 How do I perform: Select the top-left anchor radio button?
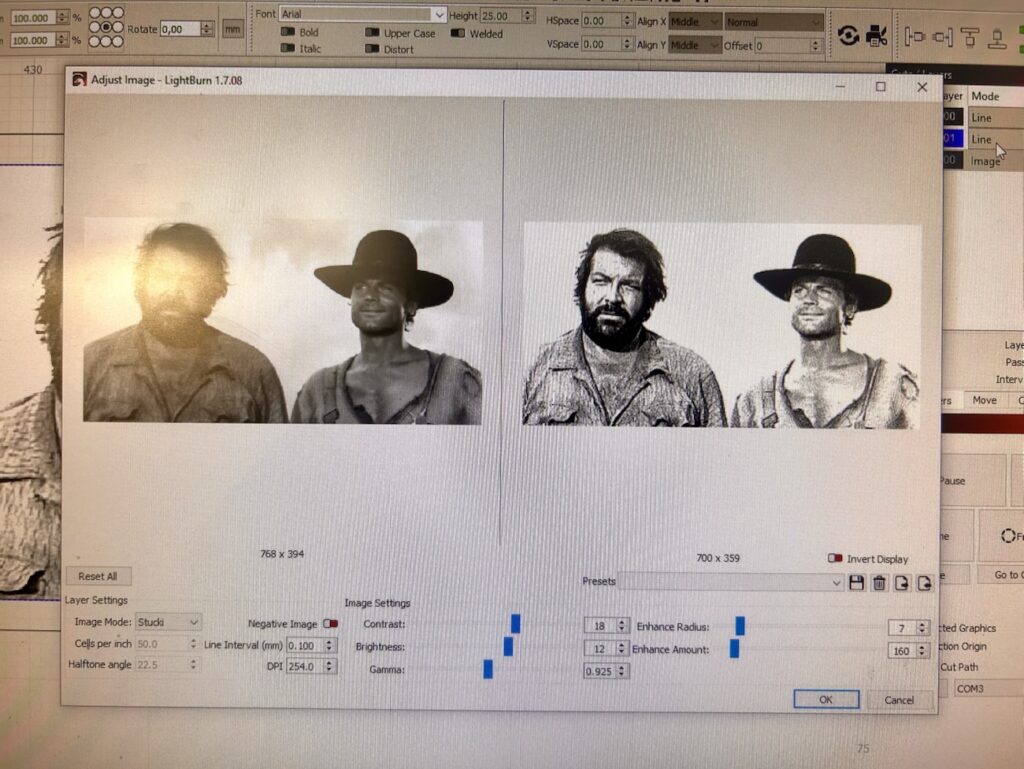click(94, 13)
